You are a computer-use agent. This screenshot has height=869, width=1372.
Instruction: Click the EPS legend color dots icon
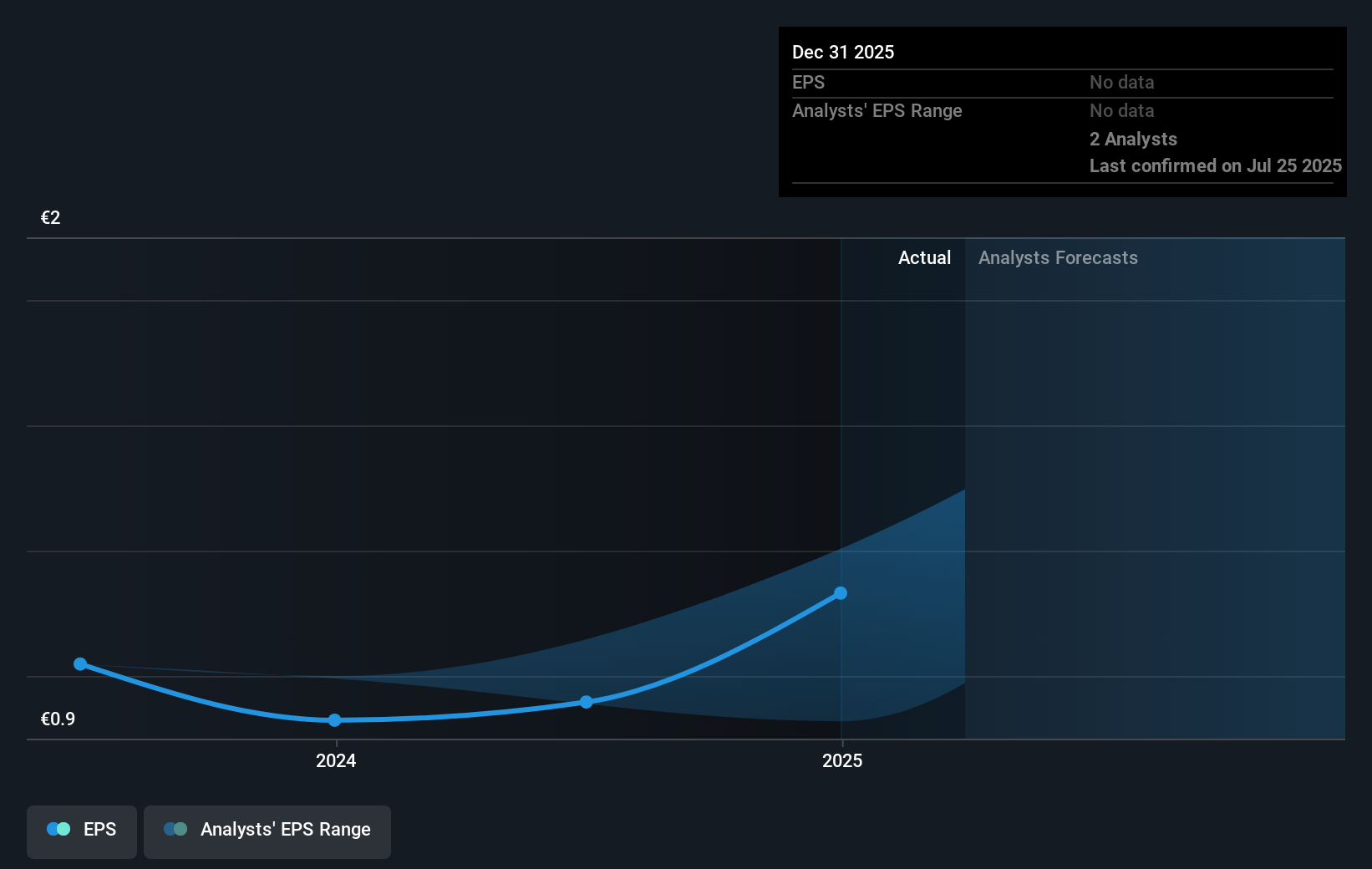point(58,829)
